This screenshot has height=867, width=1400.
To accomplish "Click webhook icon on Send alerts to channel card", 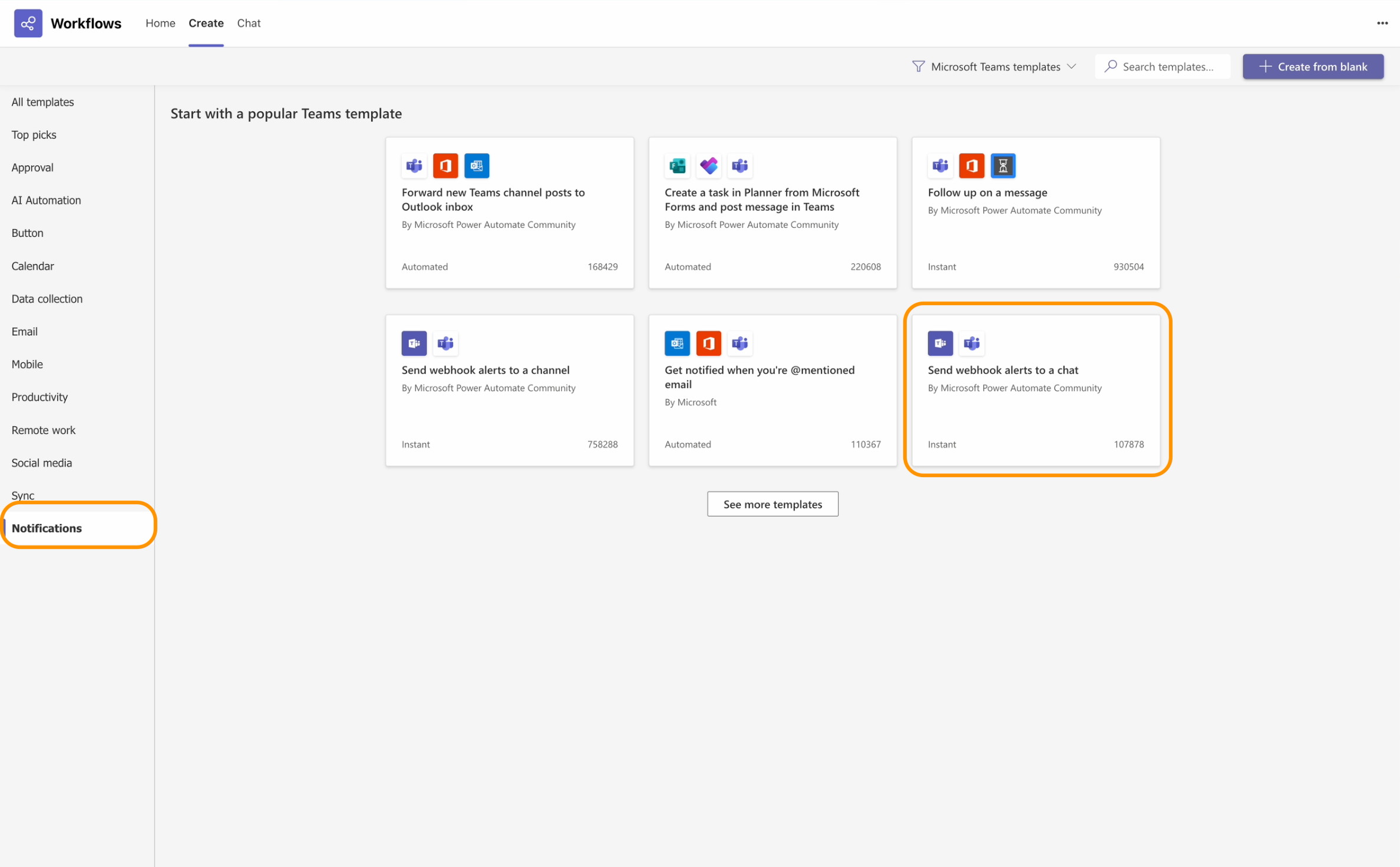I will click(414, 343).
